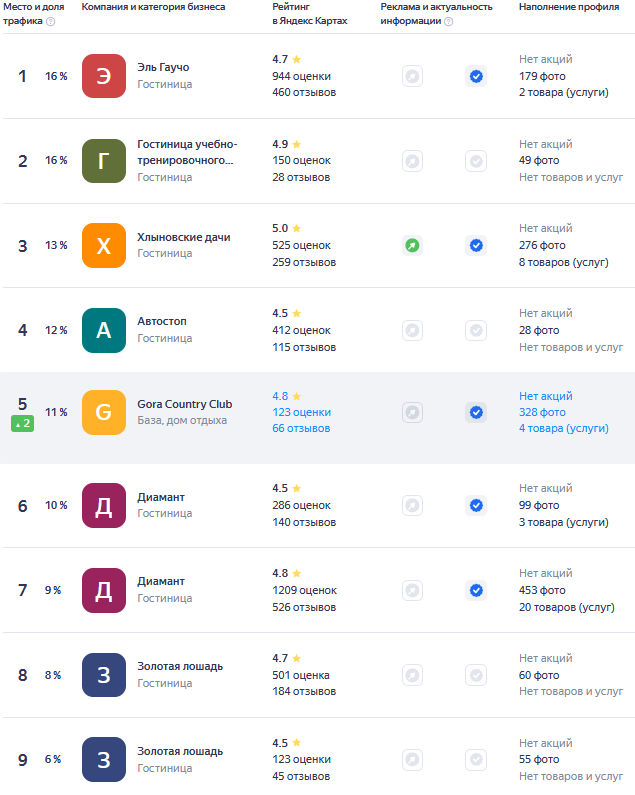Image resolution: width=635 pixels, height=795 pixels.
Task: Click the help icon next to трафика header
Action: pyautogui.click(x=51, y=21)
